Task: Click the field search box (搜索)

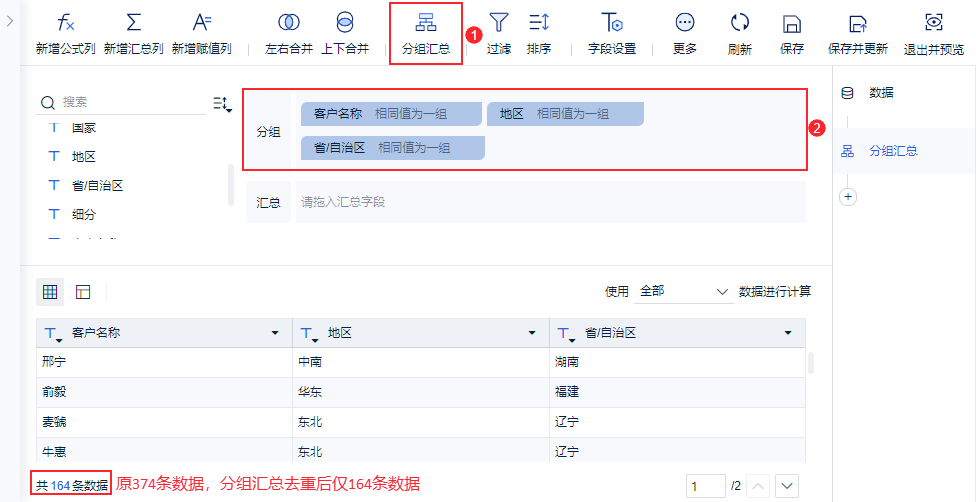Action: coord(121,102)
